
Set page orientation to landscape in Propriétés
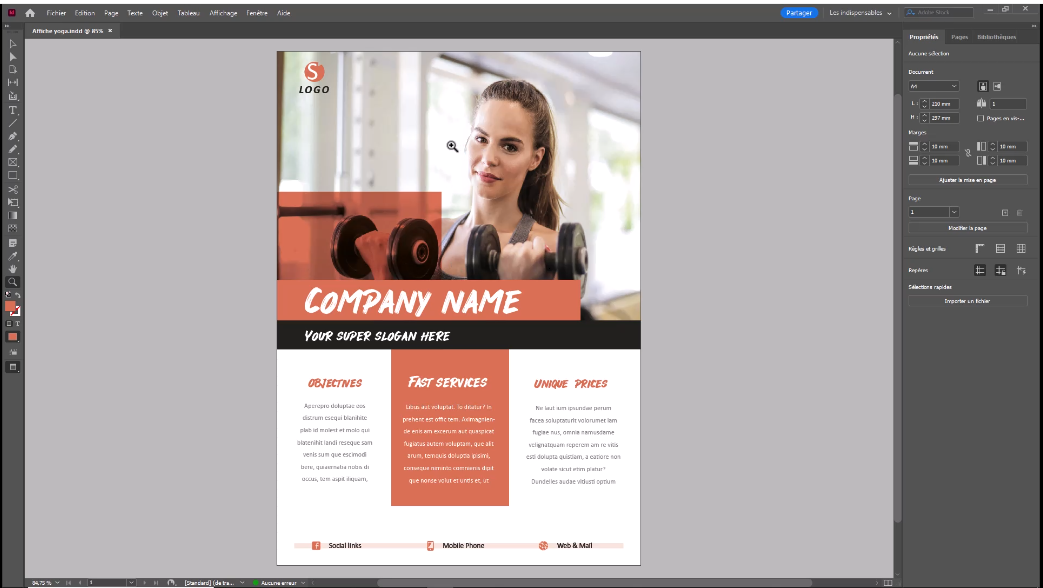[998, 85]
